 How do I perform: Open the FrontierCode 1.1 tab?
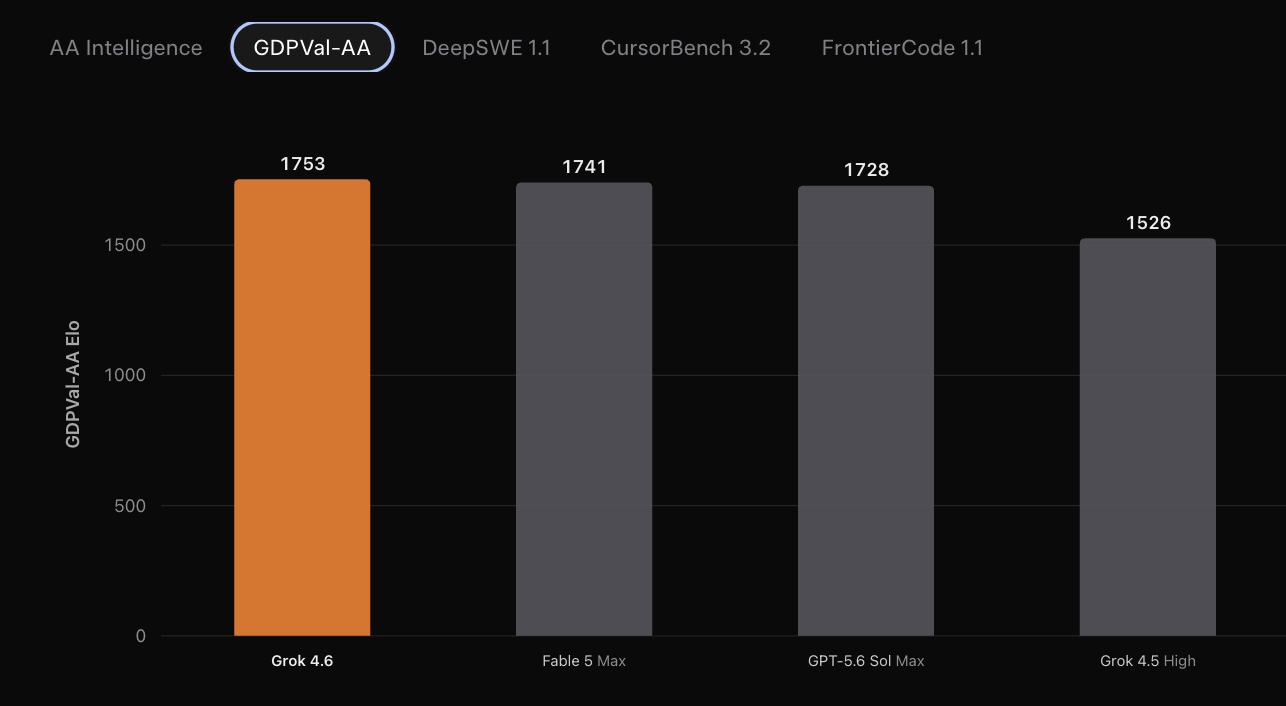[x=902, y=48]
